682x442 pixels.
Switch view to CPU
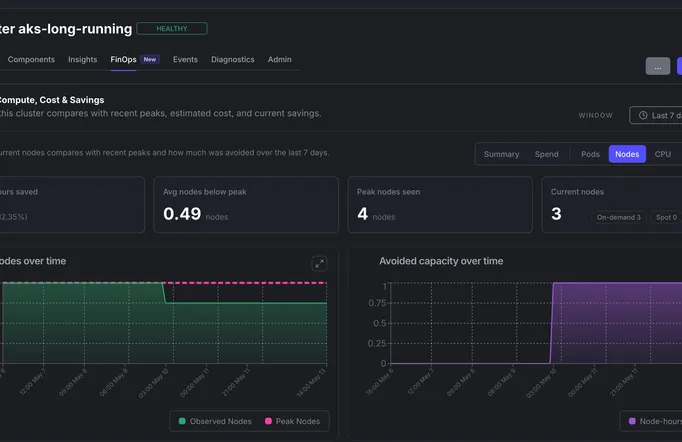point(663,154)
